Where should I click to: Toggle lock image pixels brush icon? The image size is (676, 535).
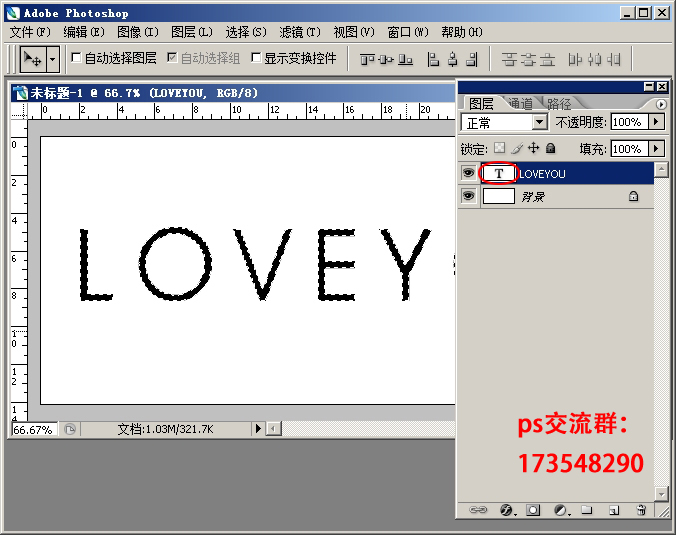(x=517, y=148)
